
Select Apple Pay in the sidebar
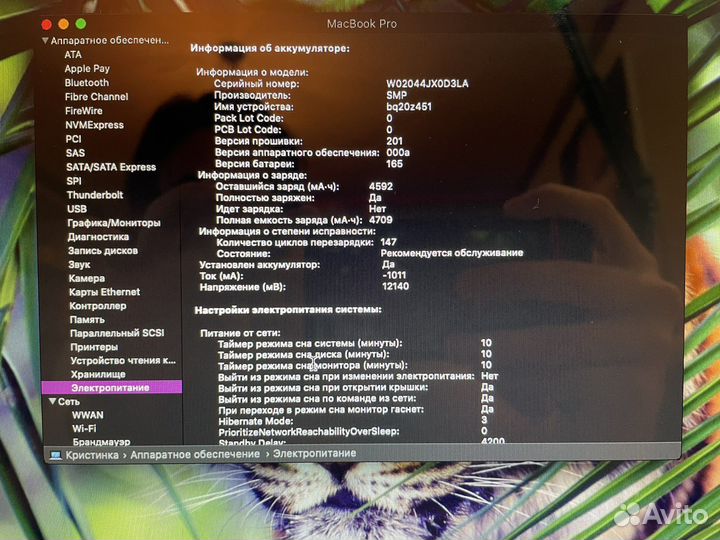point(87,68)
